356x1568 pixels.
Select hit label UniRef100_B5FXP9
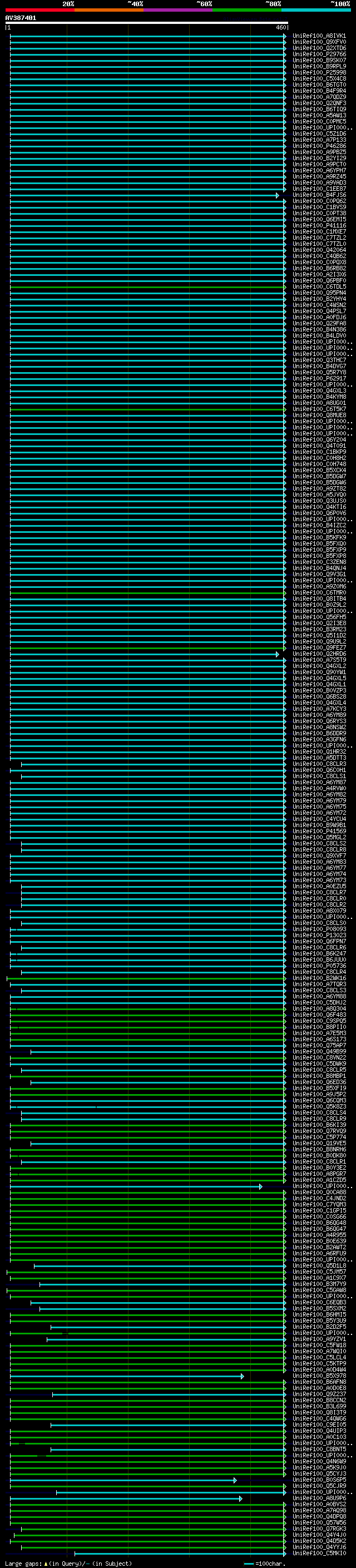pyautogui.click(x=319, y=550)
